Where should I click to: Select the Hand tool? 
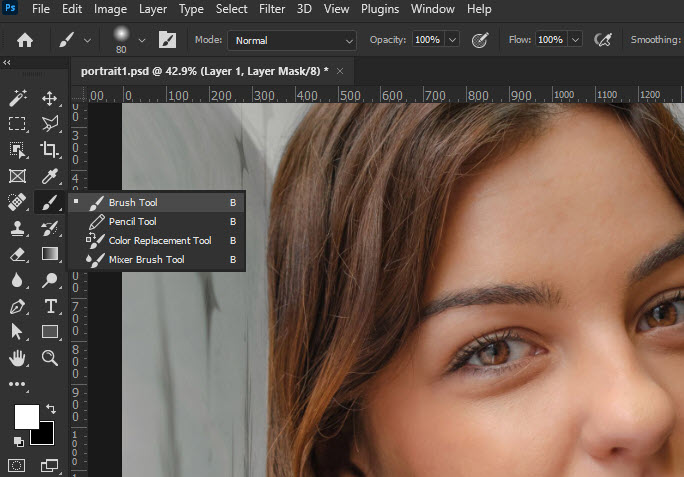pyautogui.click(x=17, y=358)
